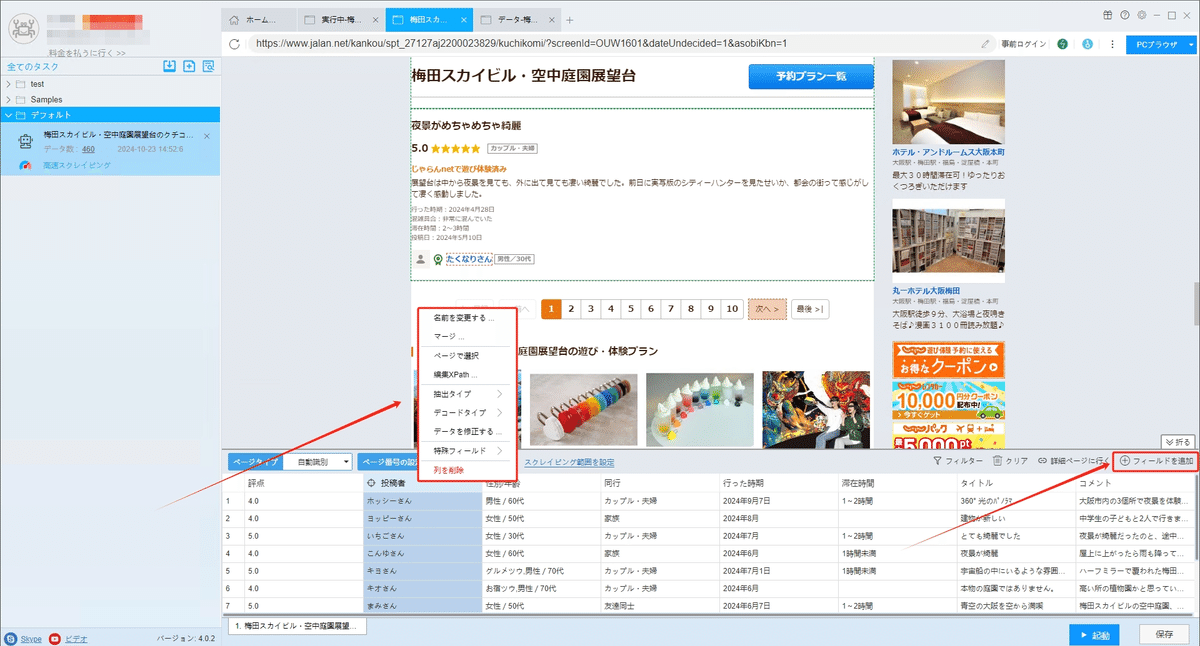Click the Skype icon in status bar
The height and width of the screenshot is (646, 1200).
(x=10, y=638)
